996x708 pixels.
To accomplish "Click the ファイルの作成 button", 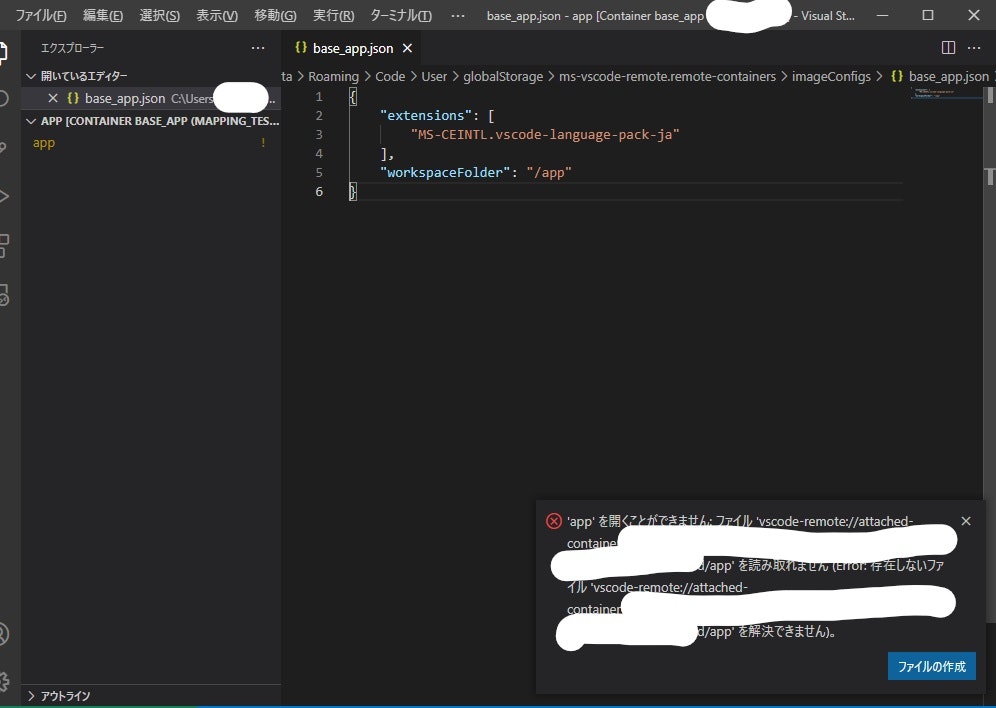I will pos(931,666).
